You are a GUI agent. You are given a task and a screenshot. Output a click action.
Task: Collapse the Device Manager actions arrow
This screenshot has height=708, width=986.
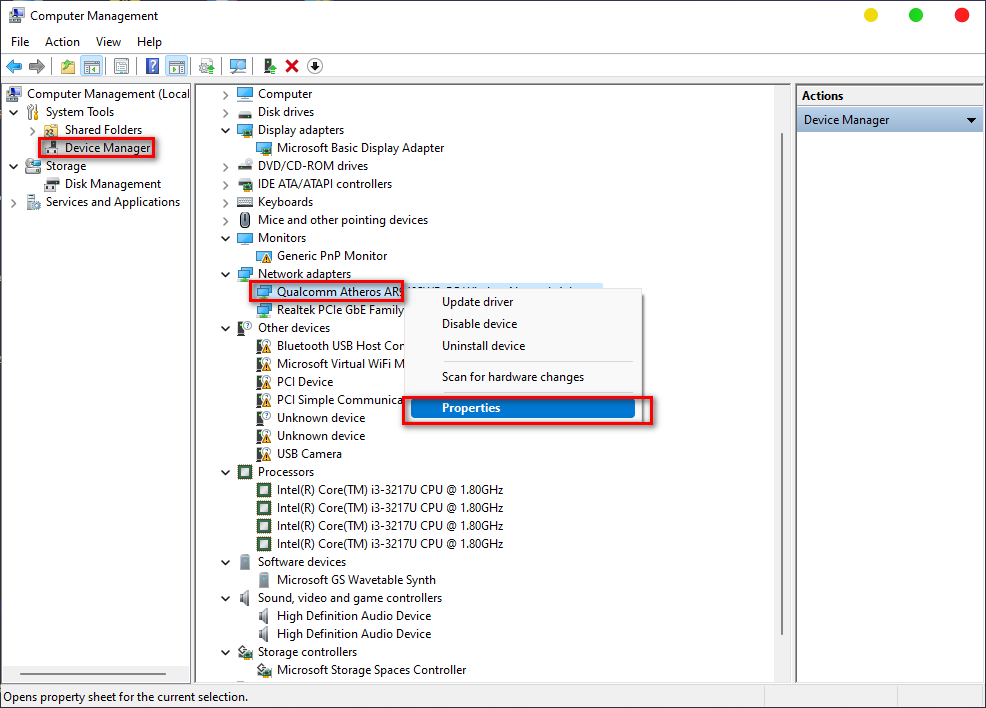coord(970,120)
